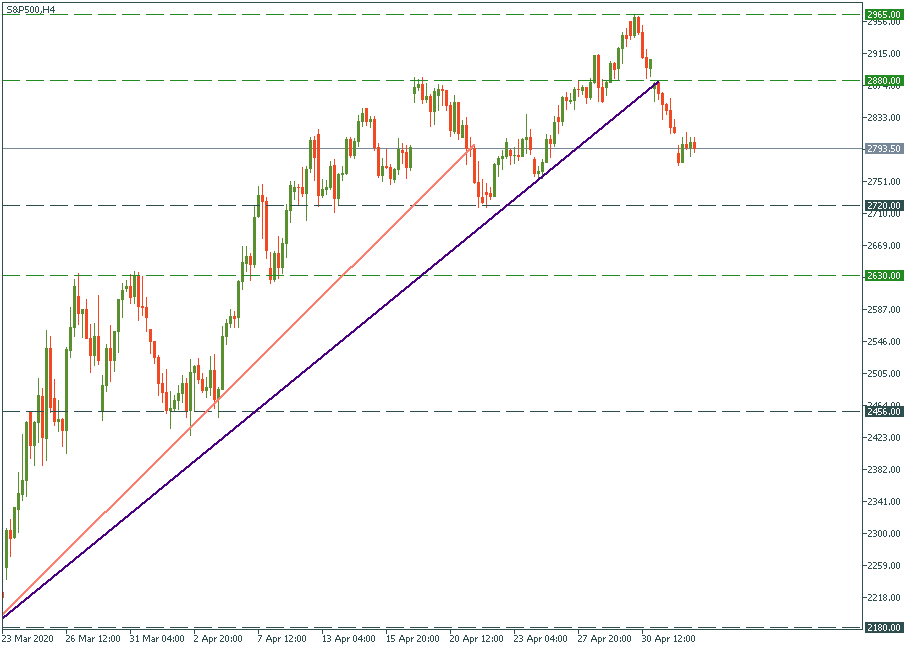Click the 2341.00 tick on price axis
The image size is (915, 650).
click(x=884, y=502)
